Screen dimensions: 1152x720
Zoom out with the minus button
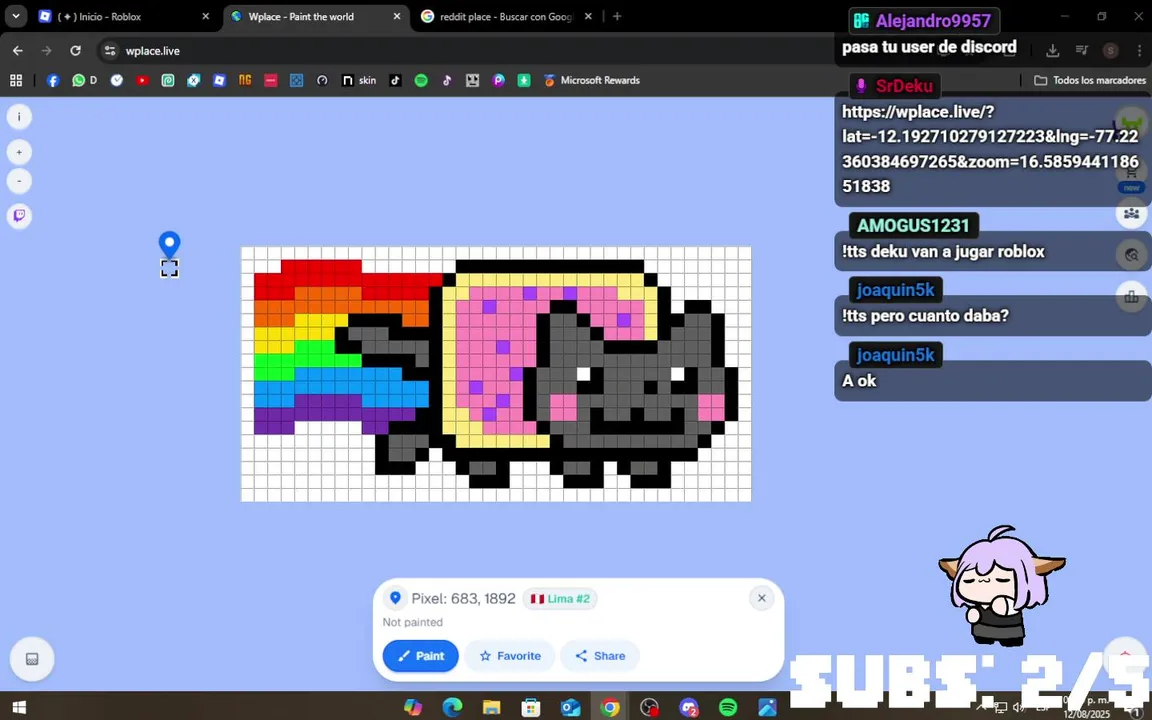pyautogui.click(x=19, y=181)
